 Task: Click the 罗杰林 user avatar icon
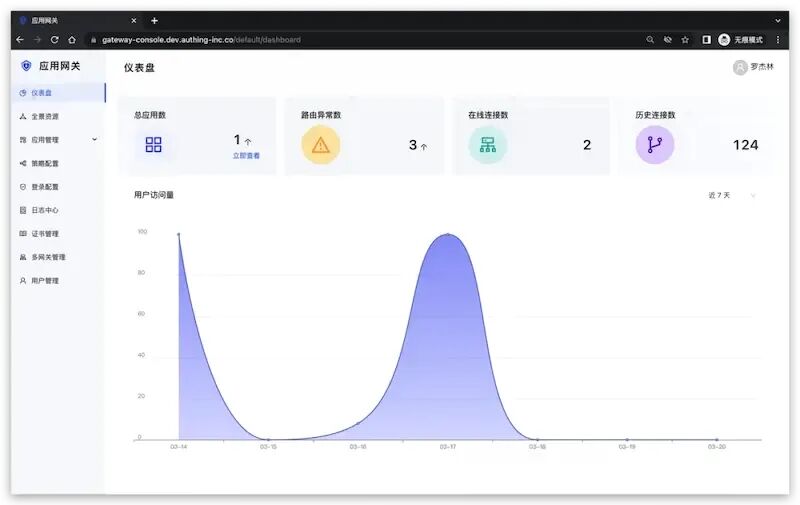(x=740, y=67)
